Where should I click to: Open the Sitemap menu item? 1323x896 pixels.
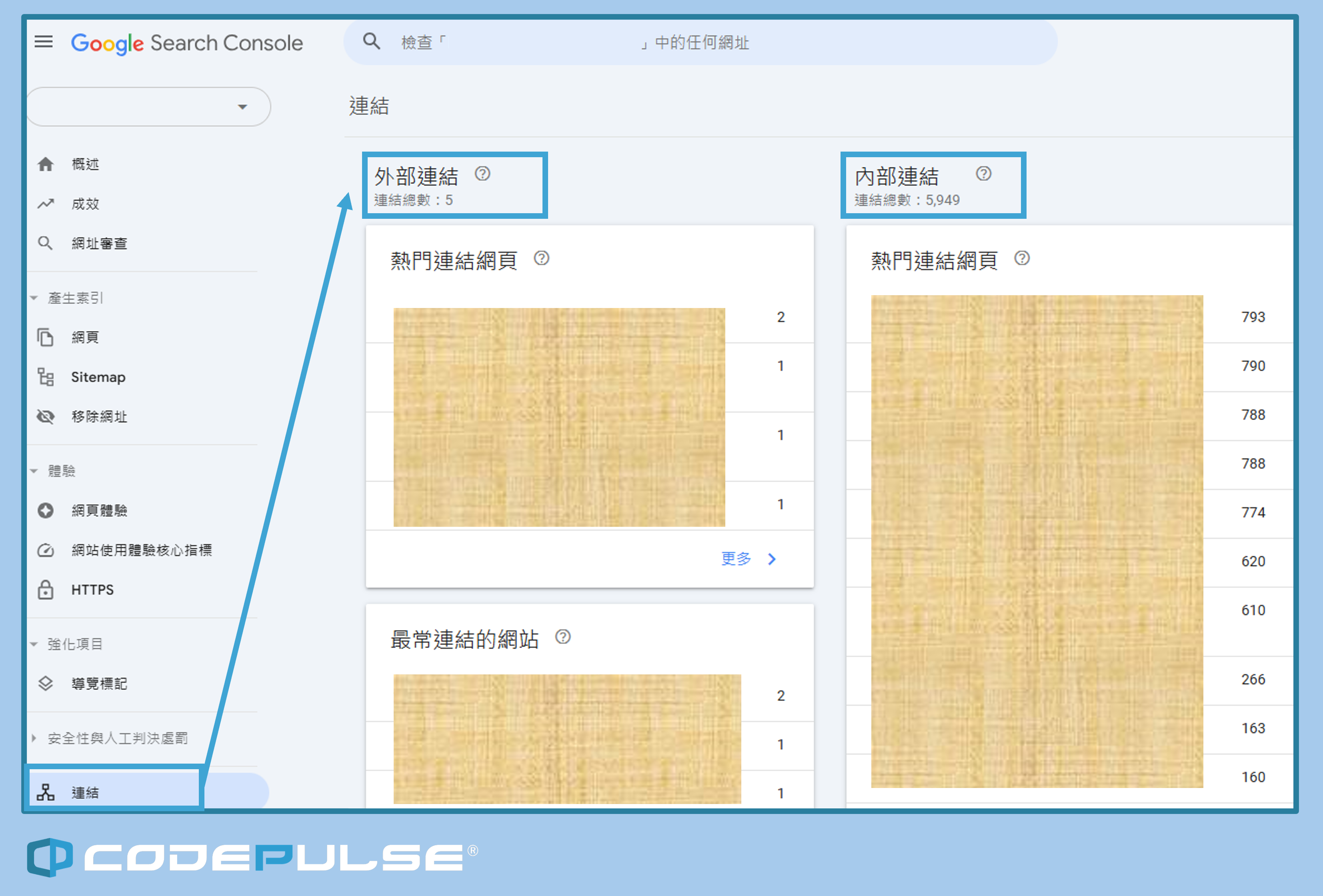click(98, 377)
